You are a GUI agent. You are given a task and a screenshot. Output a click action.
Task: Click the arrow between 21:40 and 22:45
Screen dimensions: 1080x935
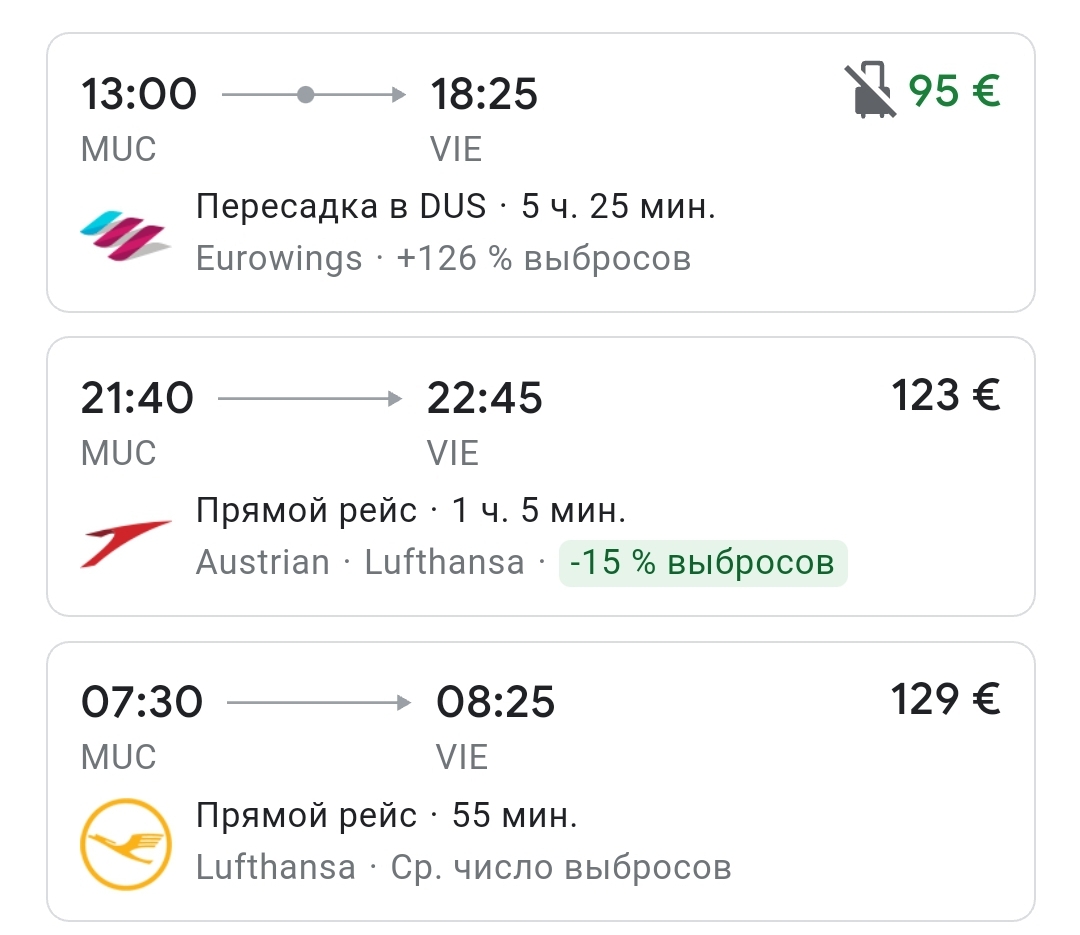310,399
